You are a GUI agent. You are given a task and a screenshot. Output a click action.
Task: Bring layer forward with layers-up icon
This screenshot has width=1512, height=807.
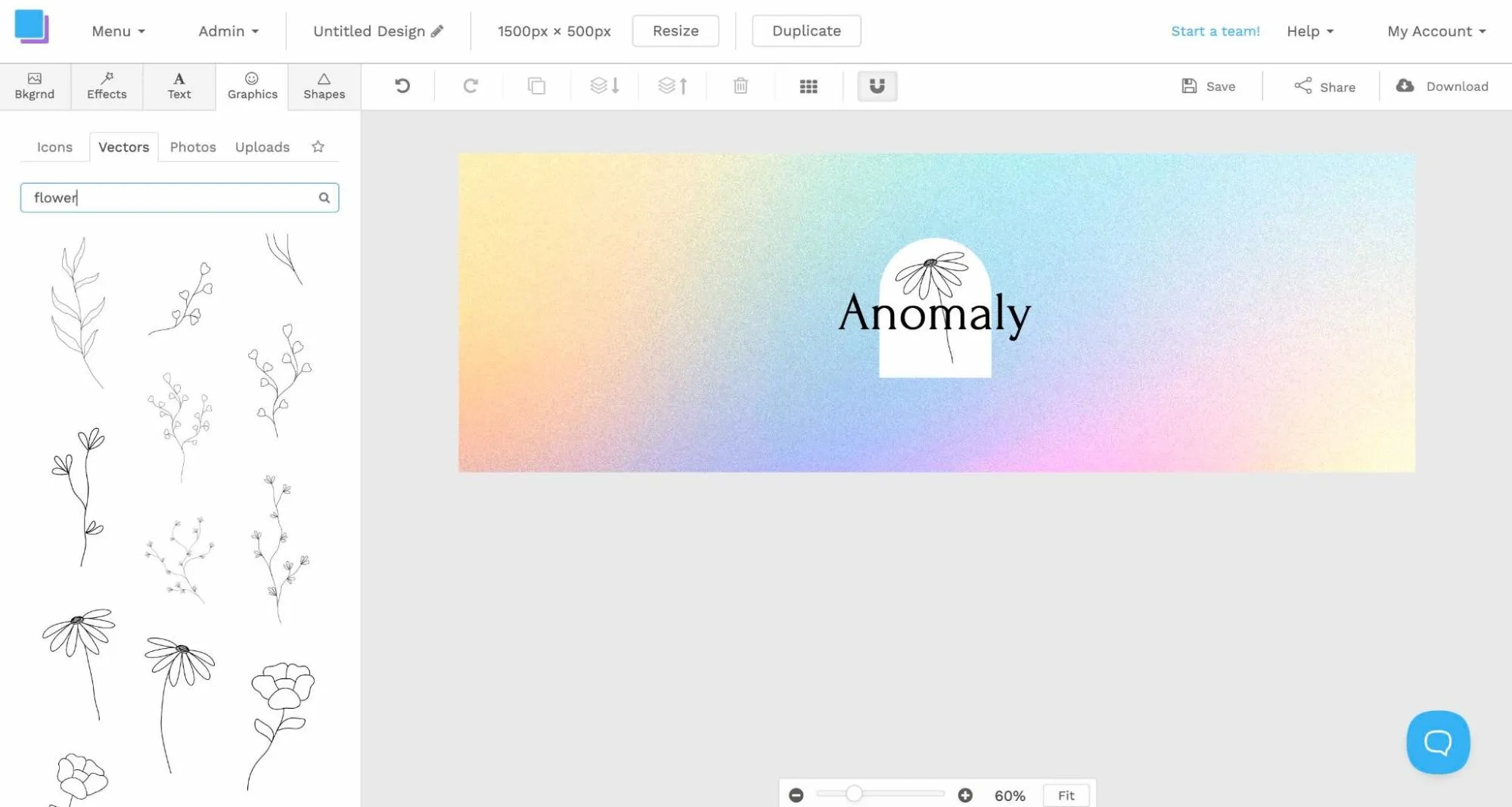[x=672, y=86]
